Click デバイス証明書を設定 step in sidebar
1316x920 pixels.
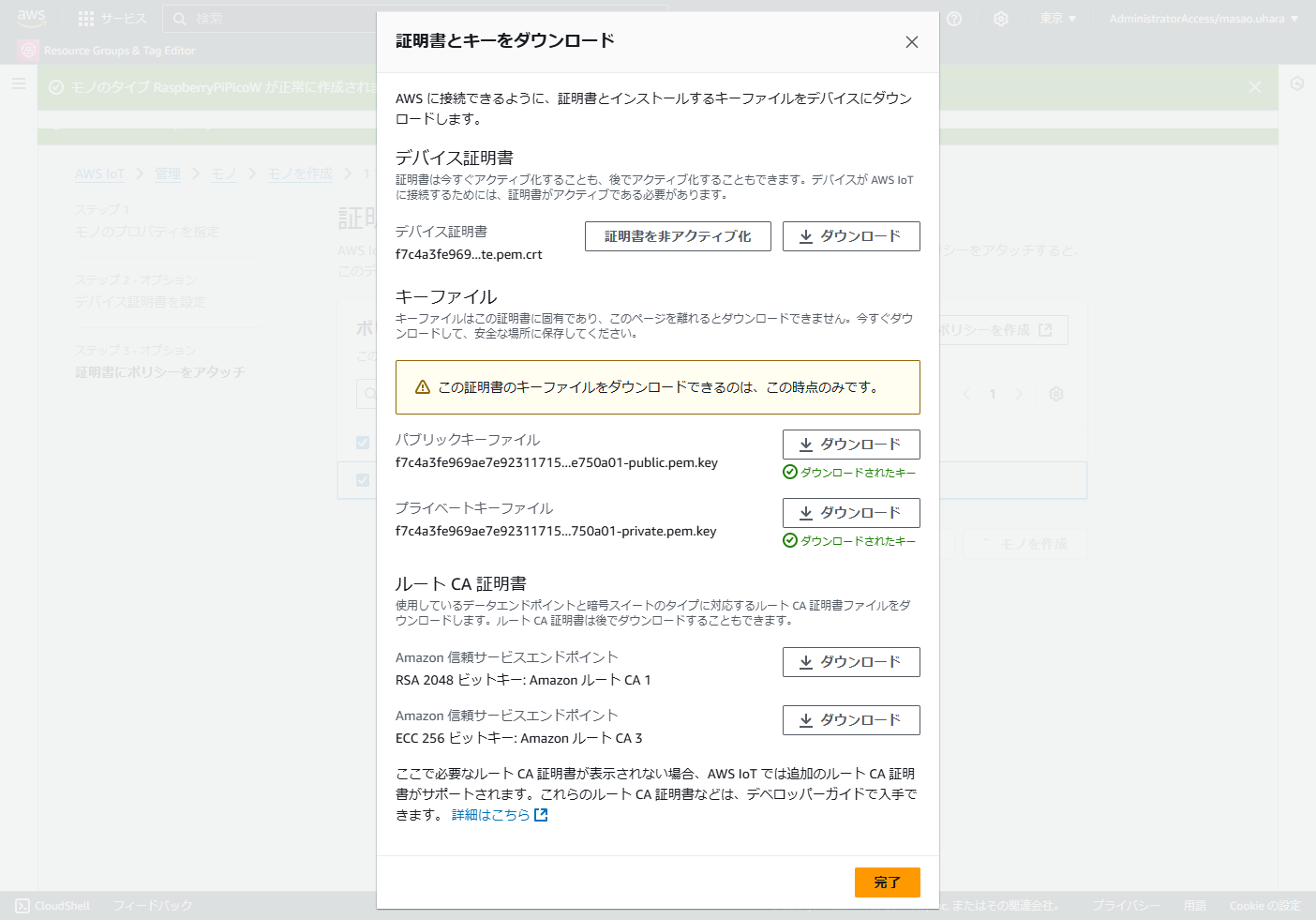click(141, 302)
